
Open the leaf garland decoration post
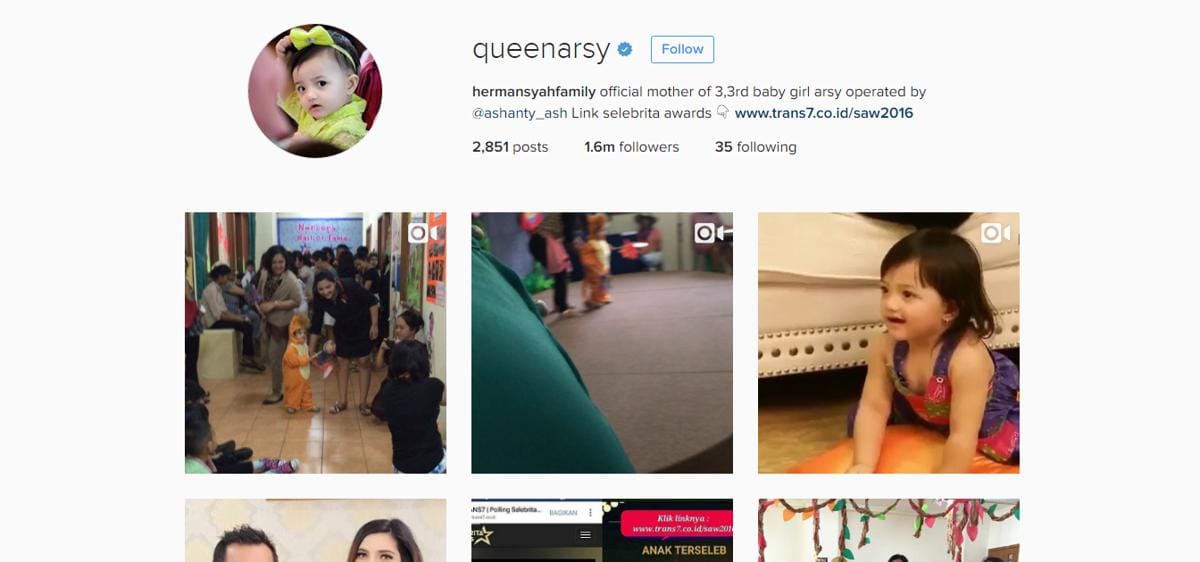(889, 530)
